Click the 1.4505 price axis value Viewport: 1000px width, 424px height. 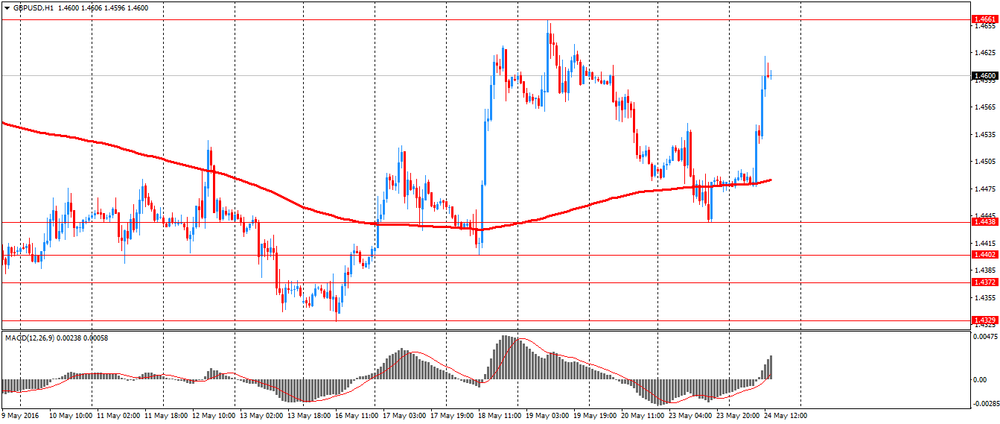(984, 162)
